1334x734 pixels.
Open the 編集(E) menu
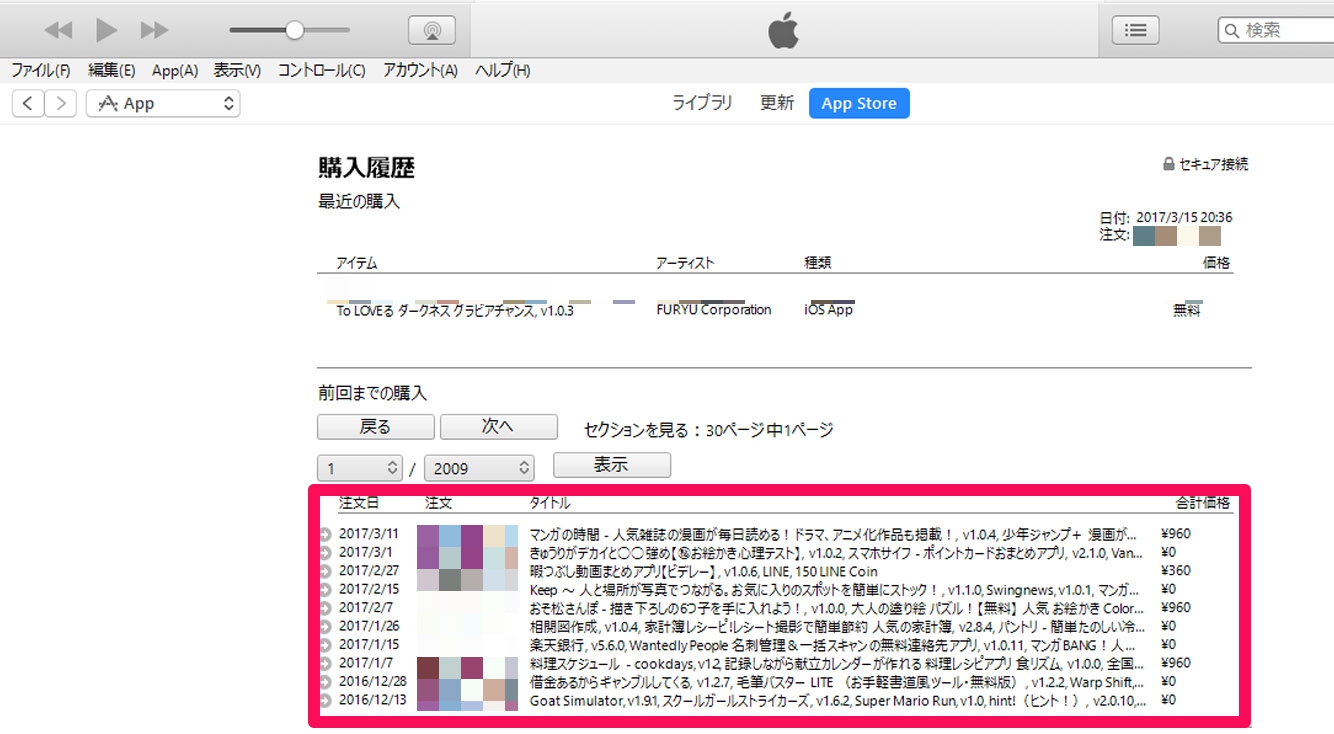pos(111,70)
